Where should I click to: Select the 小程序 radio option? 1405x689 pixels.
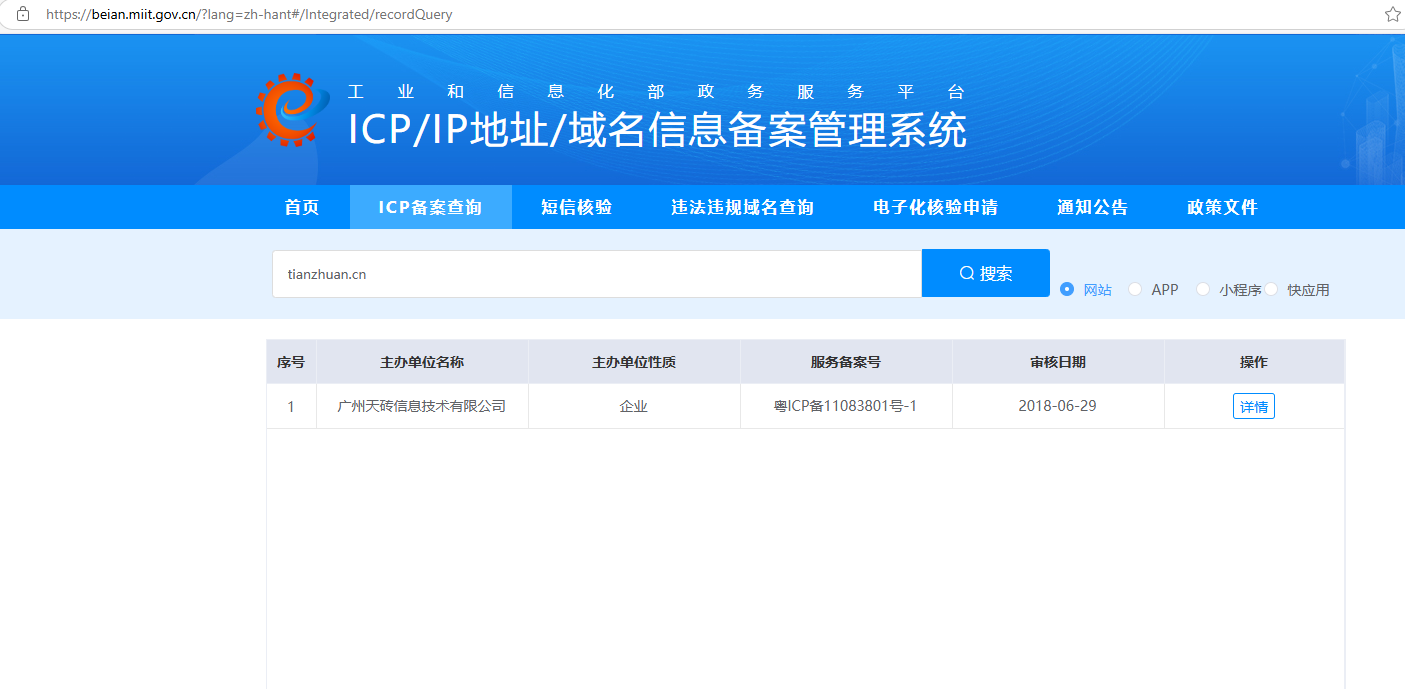pyautogui.click(x=1203, y=289)
